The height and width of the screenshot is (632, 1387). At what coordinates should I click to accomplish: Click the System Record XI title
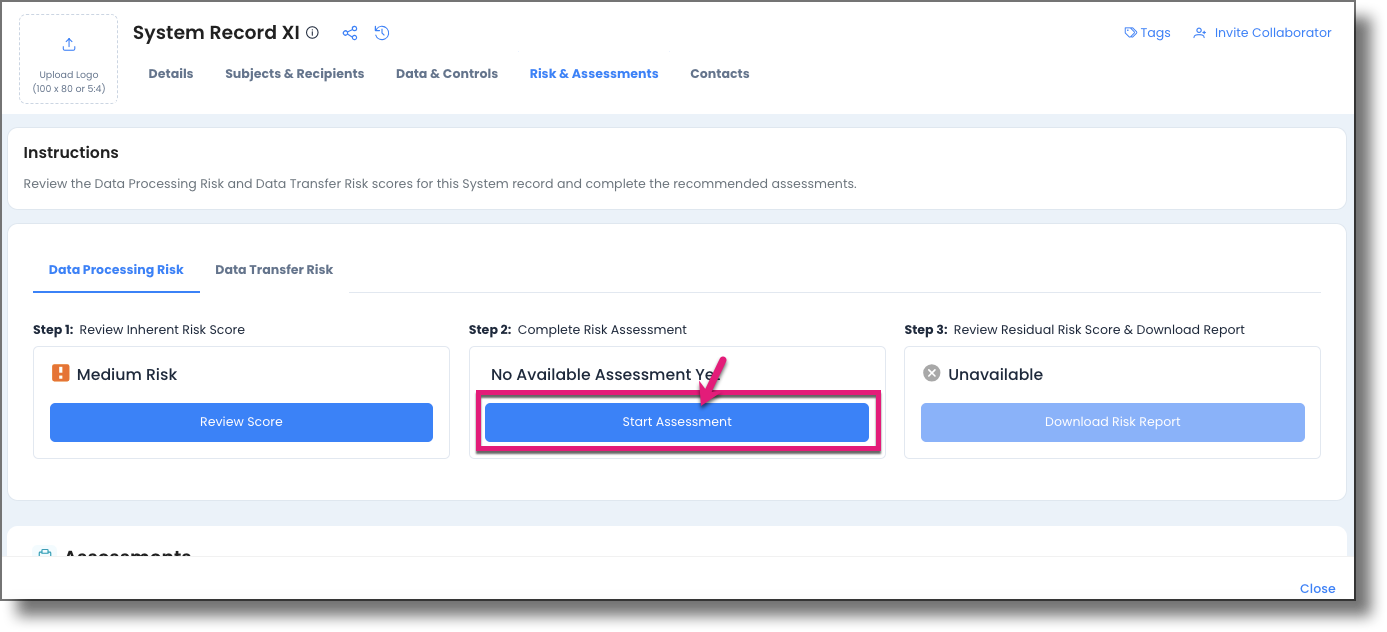[x=216, y=33]
